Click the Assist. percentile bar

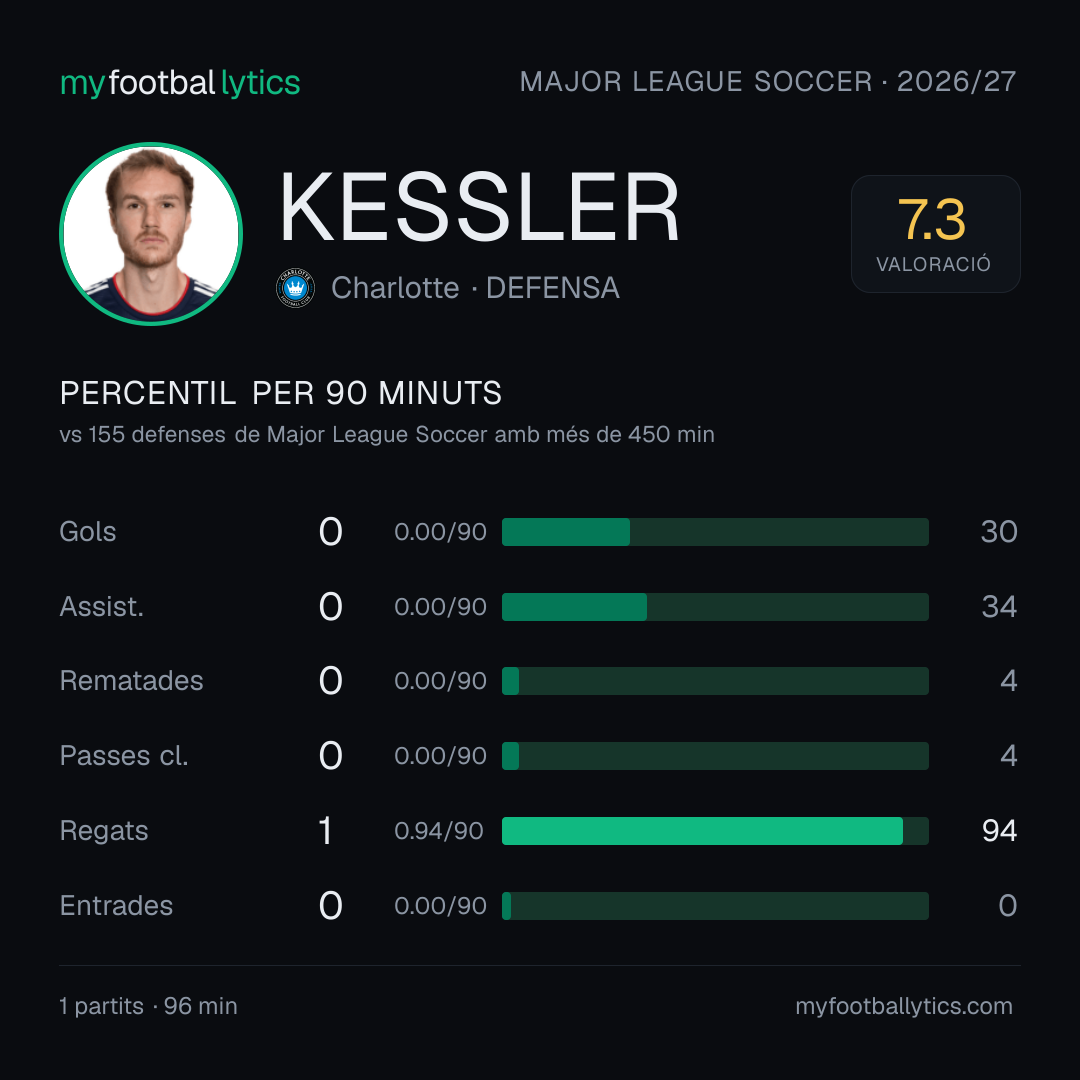point(715,607)
